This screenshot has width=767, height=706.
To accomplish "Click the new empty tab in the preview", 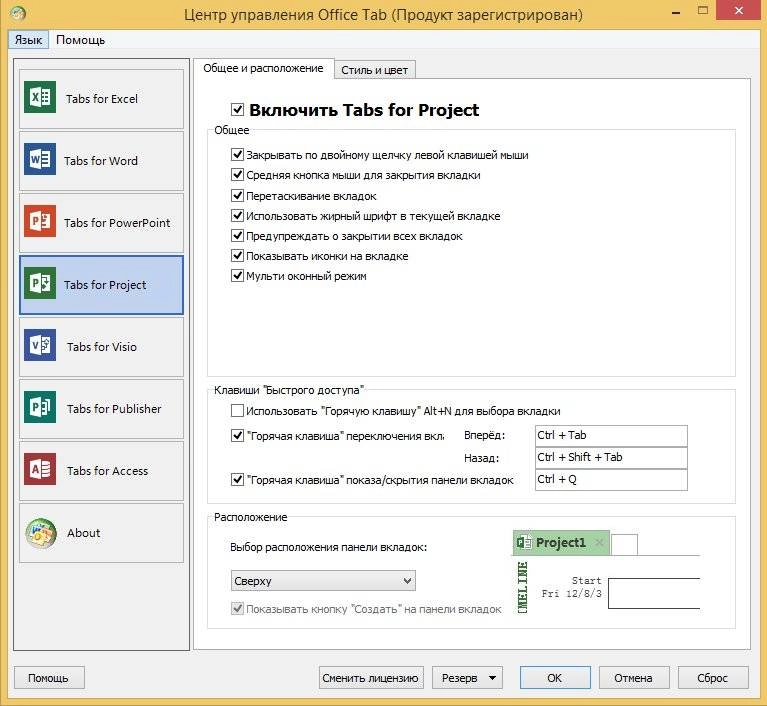I will tap(624, 545).
